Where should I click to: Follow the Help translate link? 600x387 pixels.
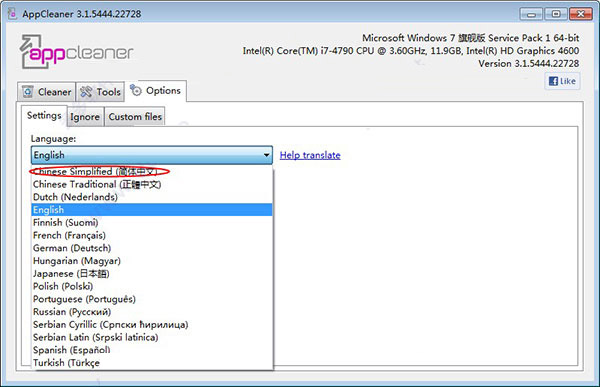(x=310, y=155)
